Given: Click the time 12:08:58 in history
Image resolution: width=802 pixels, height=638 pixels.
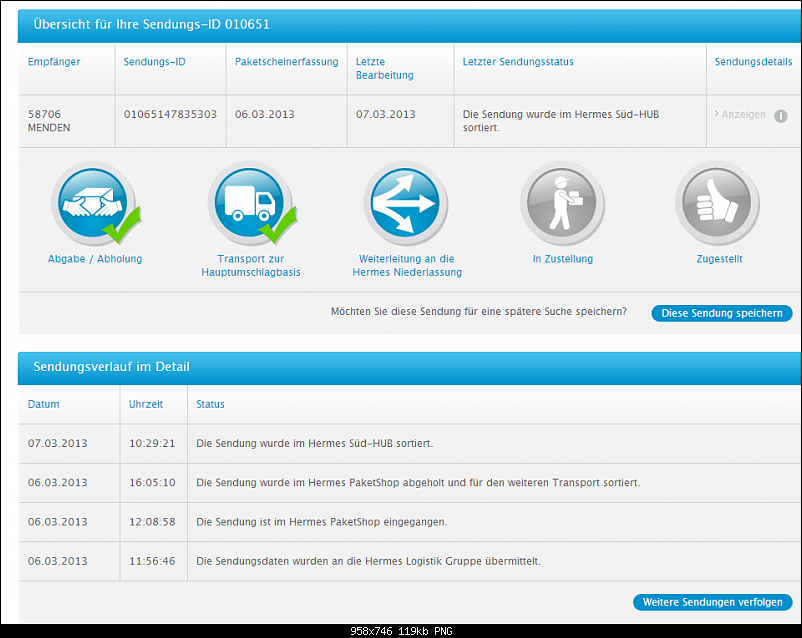Looking at the screenshot, I should coord(152,522).
